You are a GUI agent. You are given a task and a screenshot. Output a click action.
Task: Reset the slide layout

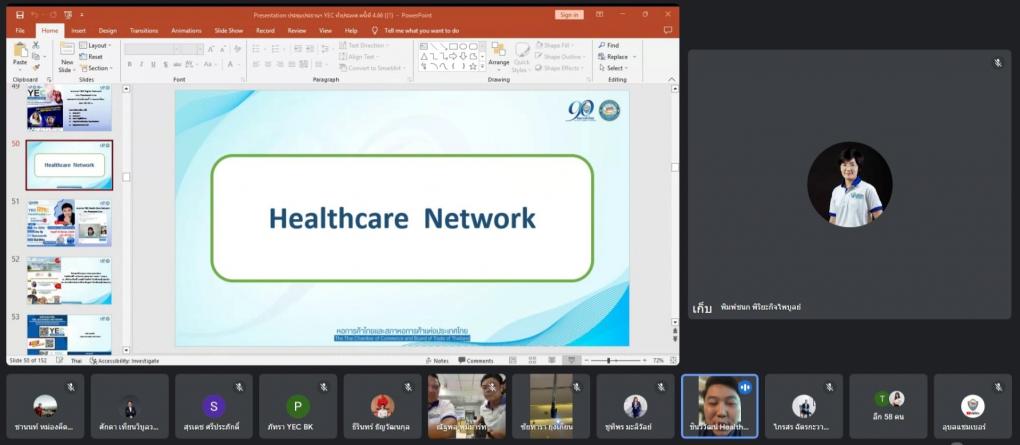click(91, 57)
